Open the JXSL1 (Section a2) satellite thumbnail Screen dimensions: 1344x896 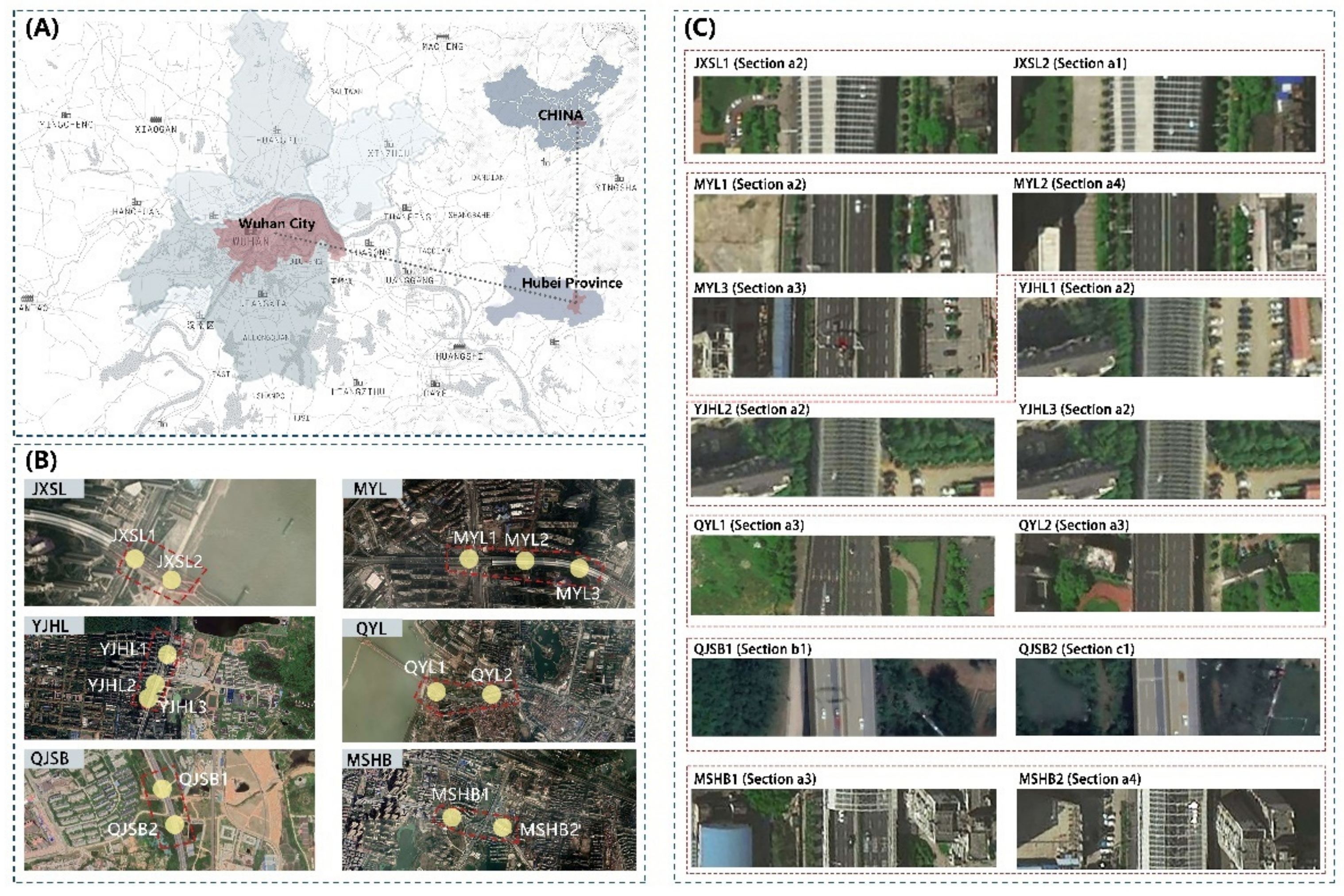tap(845, 114)
